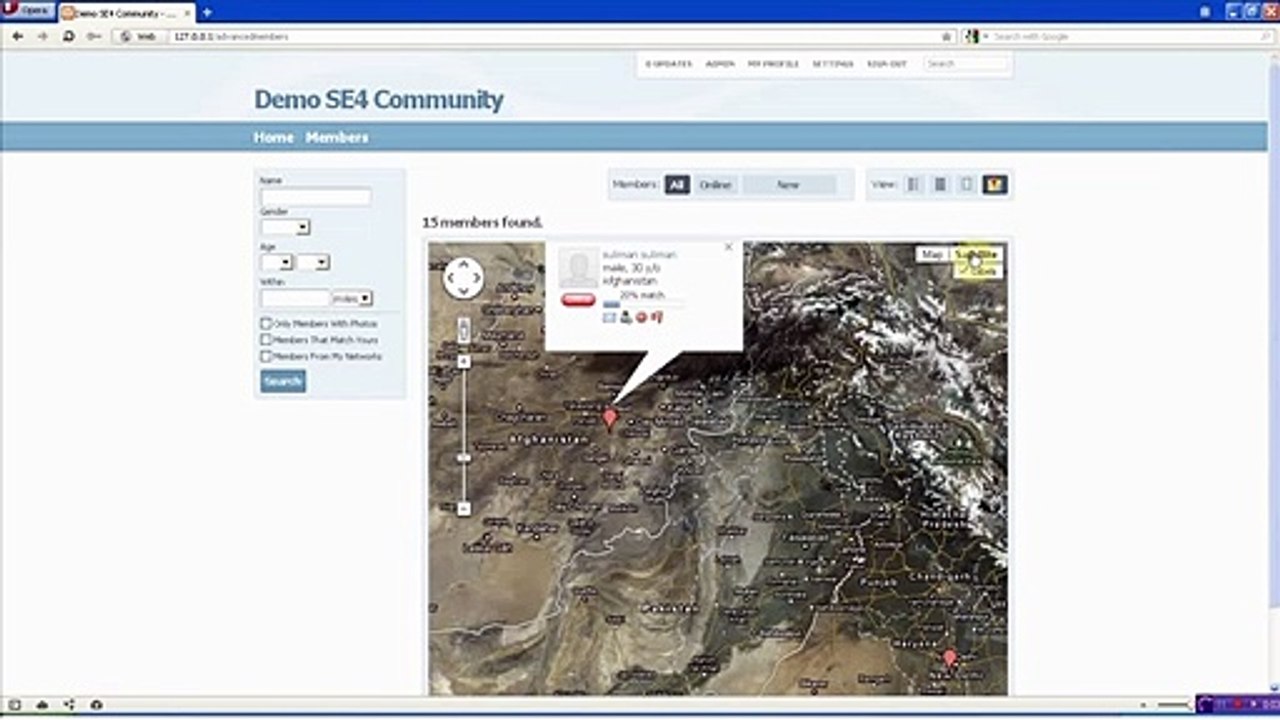Reload the page with the refresh icon
The width and height of the screenshot is (1280, 720).
[68, 36]
